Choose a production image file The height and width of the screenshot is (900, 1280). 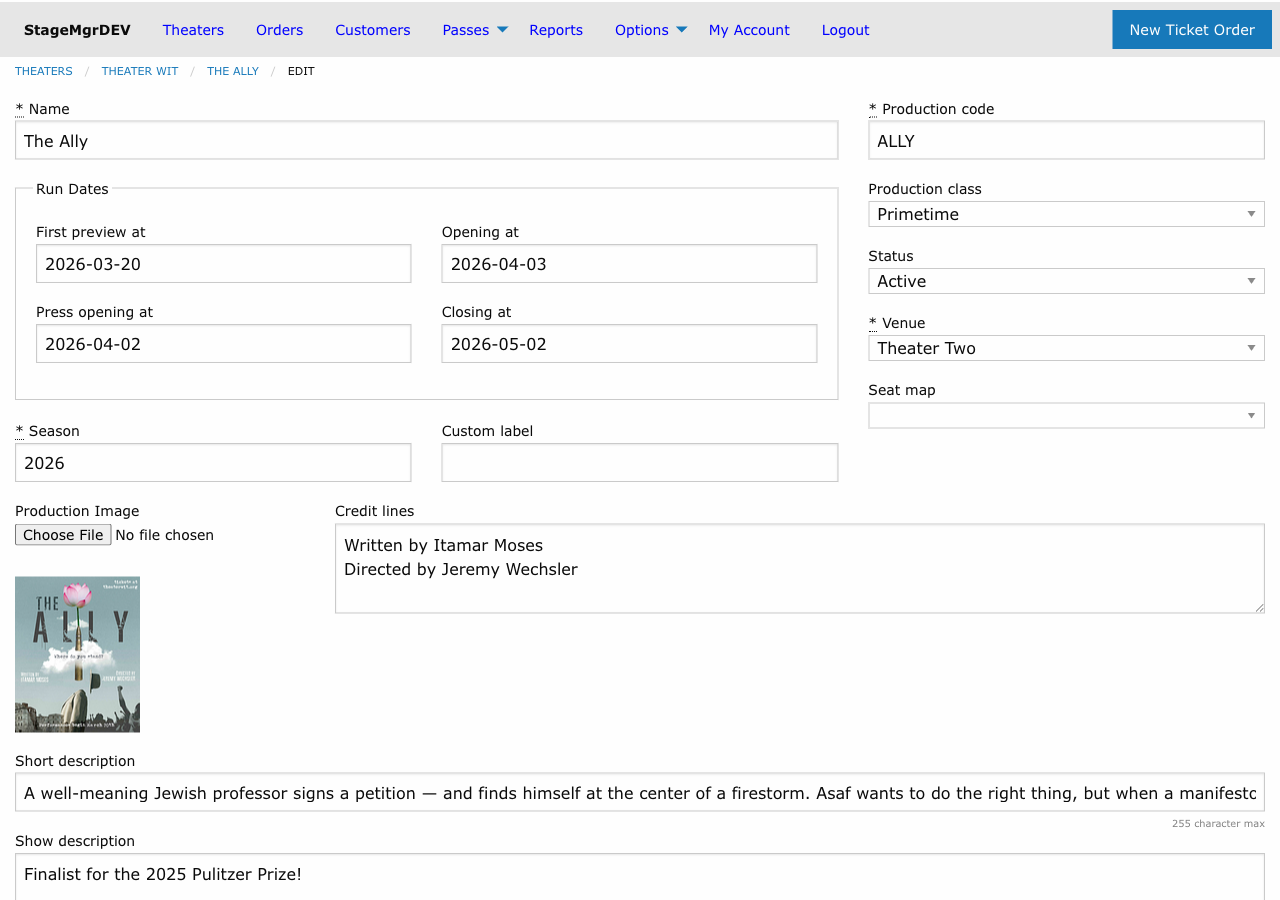[x=63, y=535]
